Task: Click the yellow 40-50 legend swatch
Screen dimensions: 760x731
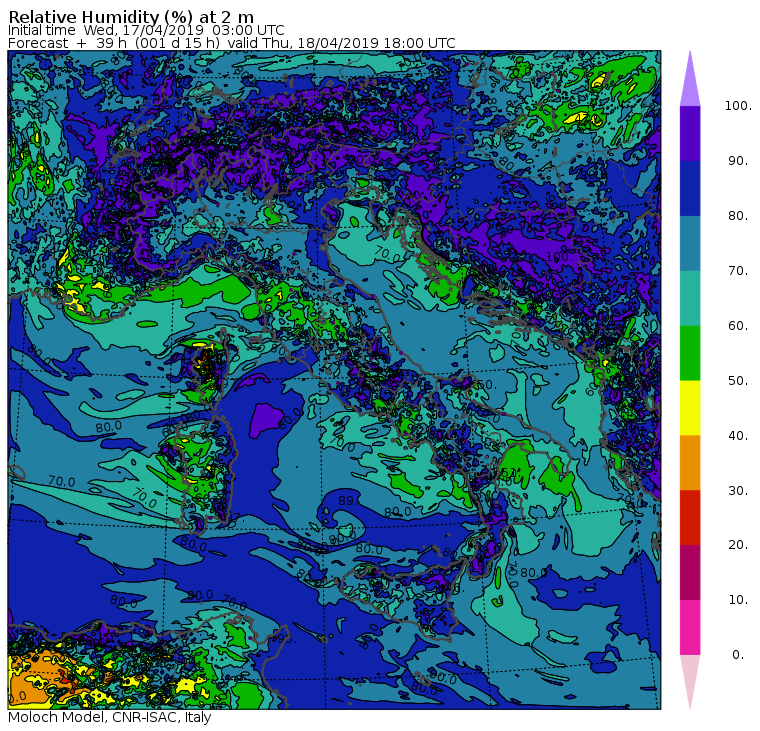Action: tap(690, 408)
